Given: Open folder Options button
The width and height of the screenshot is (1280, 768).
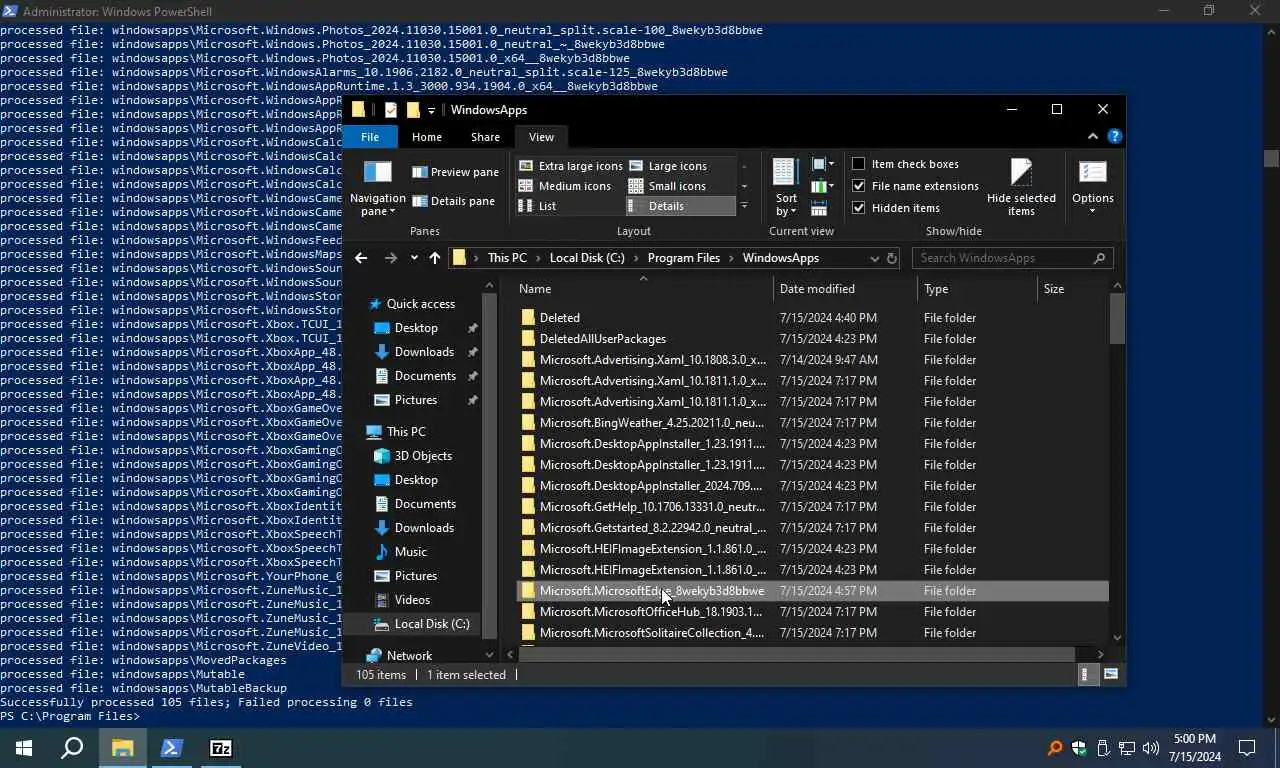Looking at the screenshot, I should click(x=1092, y=188).
